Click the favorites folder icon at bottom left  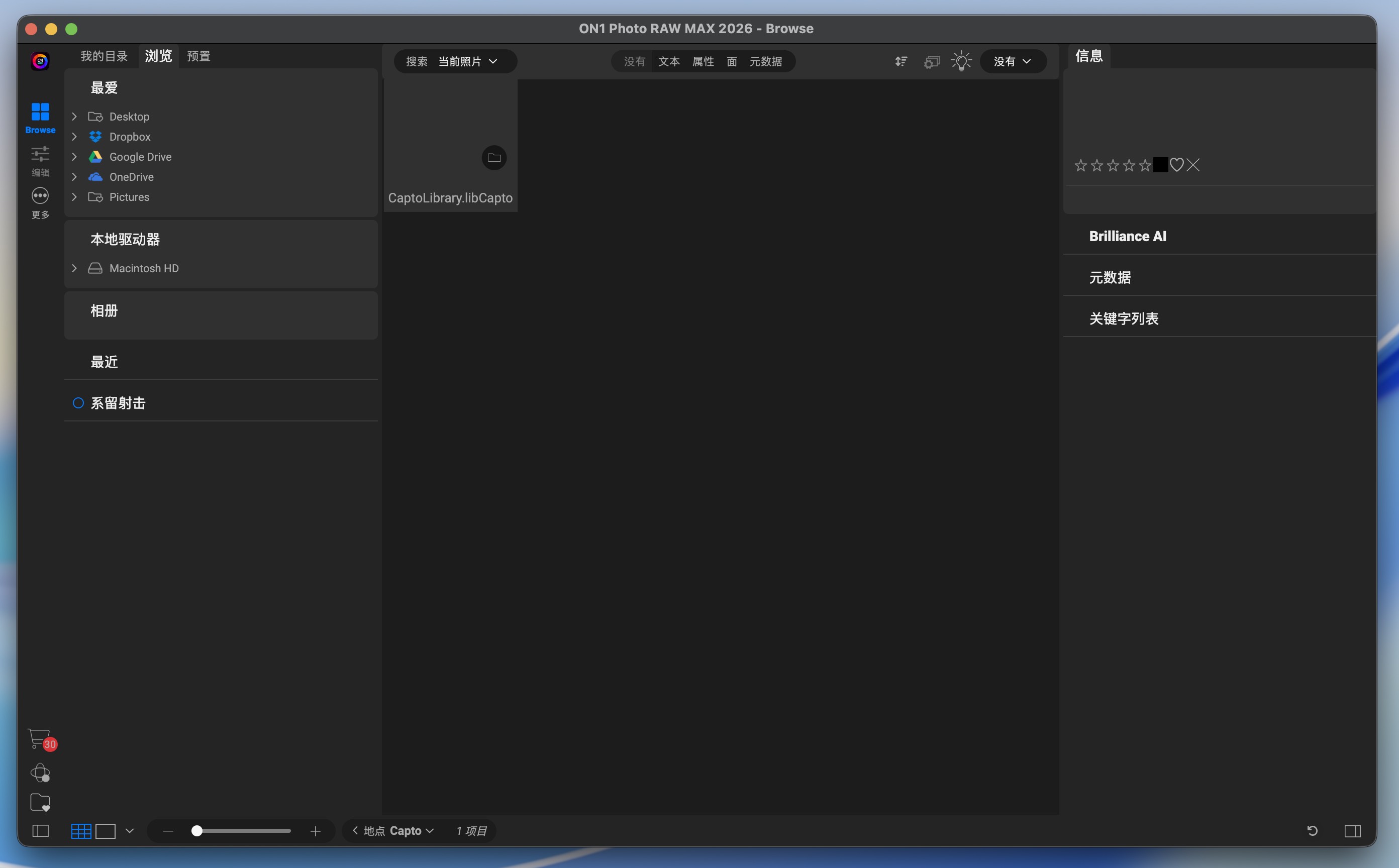pyautogui.click(x=40, y=803)
